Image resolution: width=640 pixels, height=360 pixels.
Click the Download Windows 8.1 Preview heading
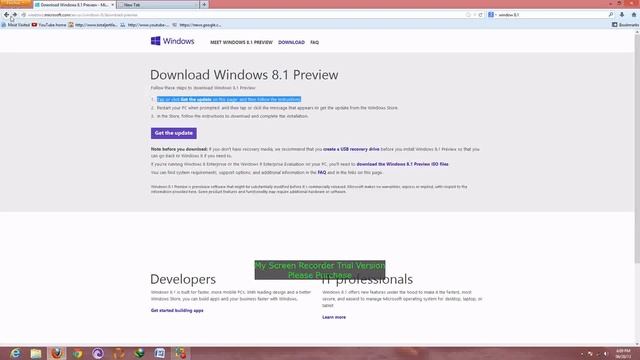coord(244,75)
